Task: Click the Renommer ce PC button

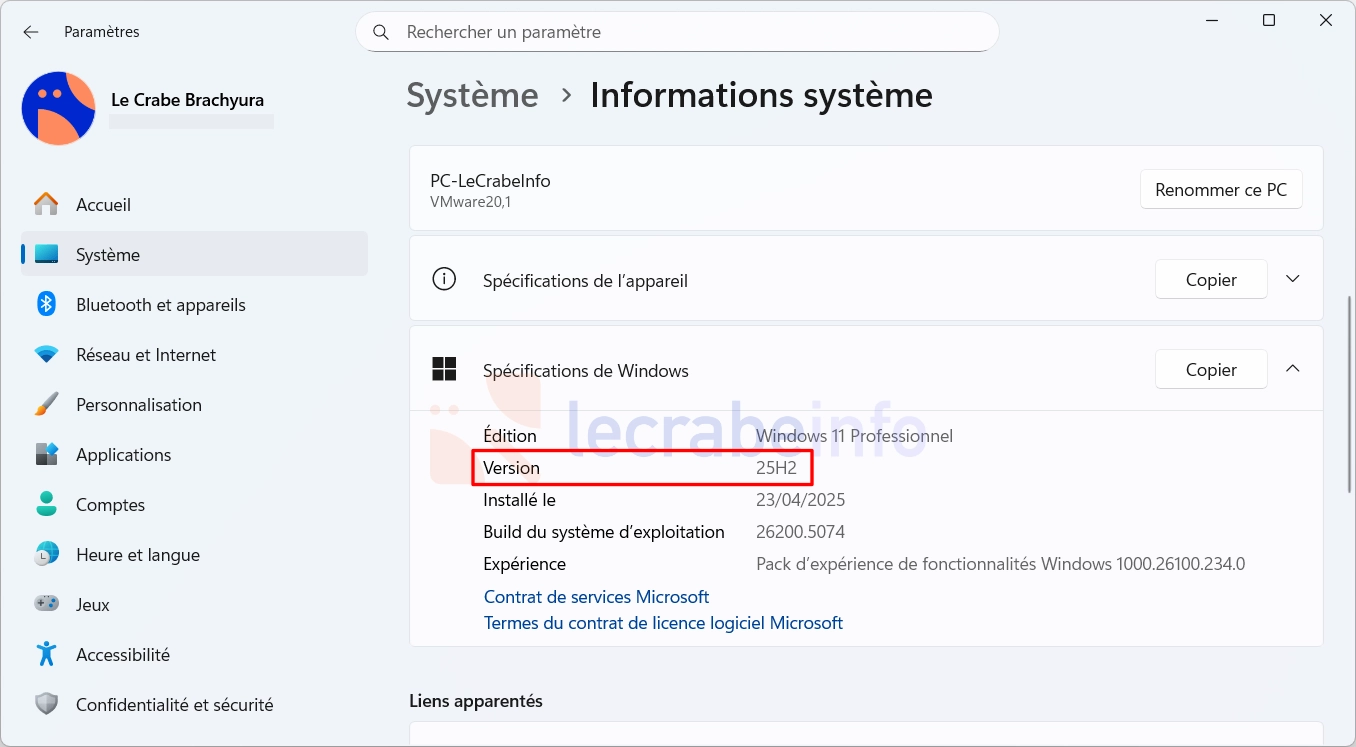Action: pos(1221,189)
